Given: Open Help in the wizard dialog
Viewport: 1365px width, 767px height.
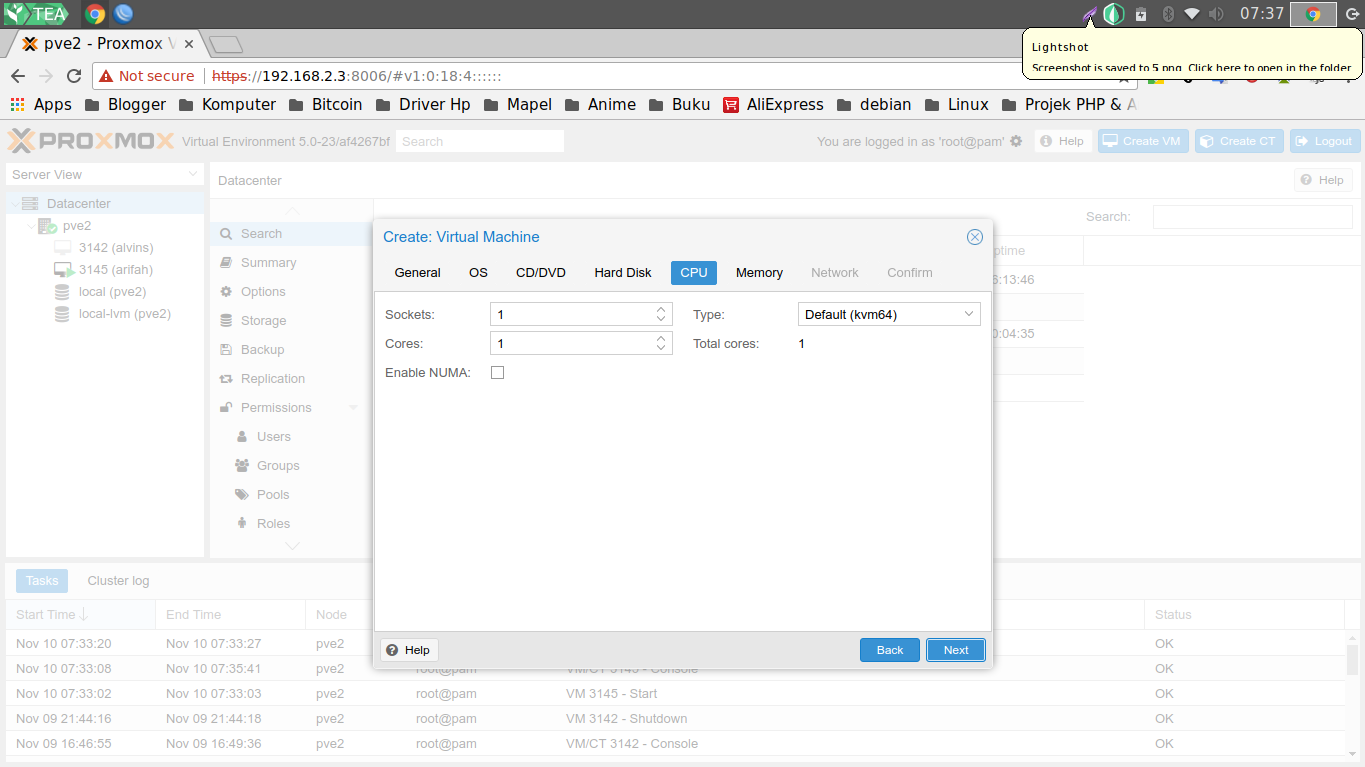Looking at the screenshot, I should point(409,650).
